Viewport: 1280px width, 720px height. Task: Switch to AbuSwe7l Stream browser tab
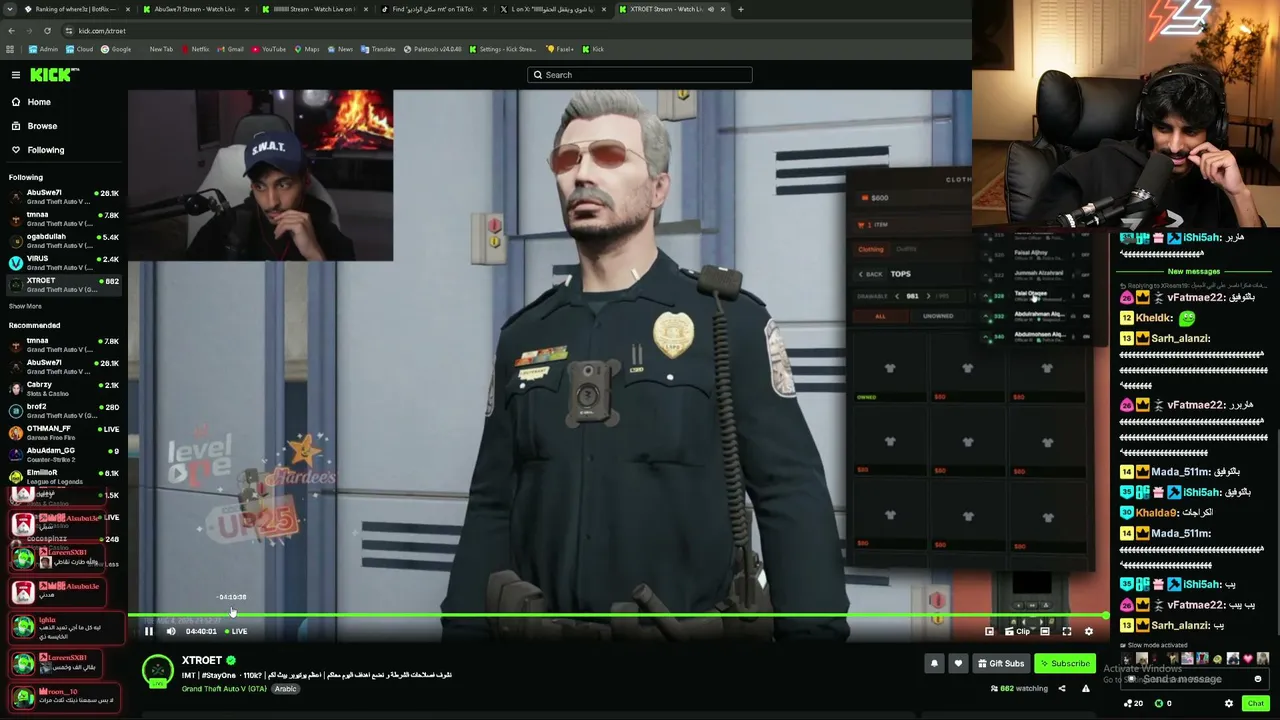195,10
